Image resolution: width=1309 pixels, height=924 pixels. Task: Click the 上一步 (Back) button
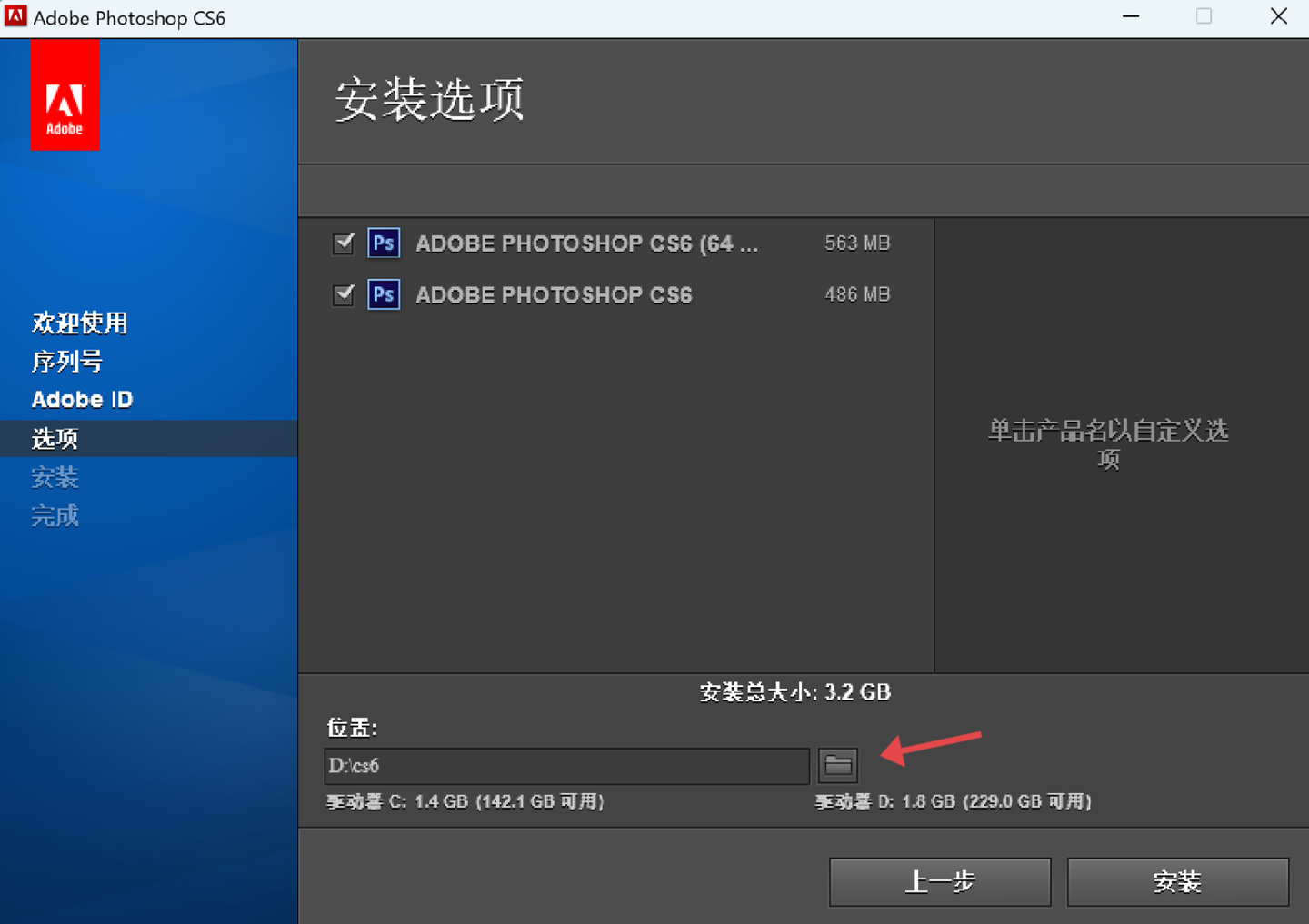940,881
